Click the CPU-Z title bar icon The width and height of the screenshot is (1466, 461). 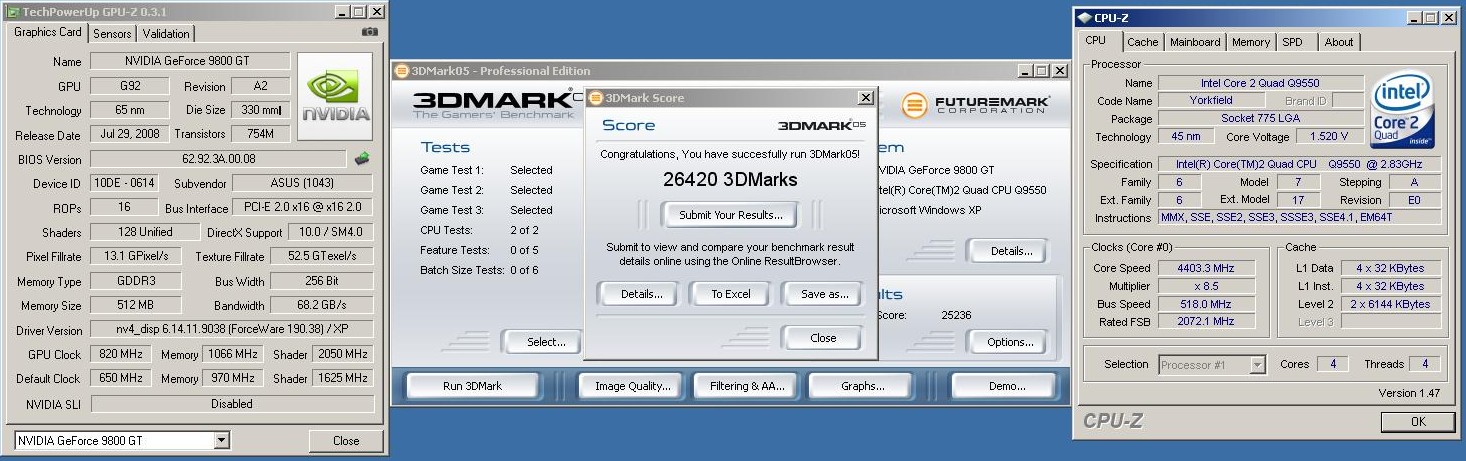pyautogui.click(x=1084, y=17)
